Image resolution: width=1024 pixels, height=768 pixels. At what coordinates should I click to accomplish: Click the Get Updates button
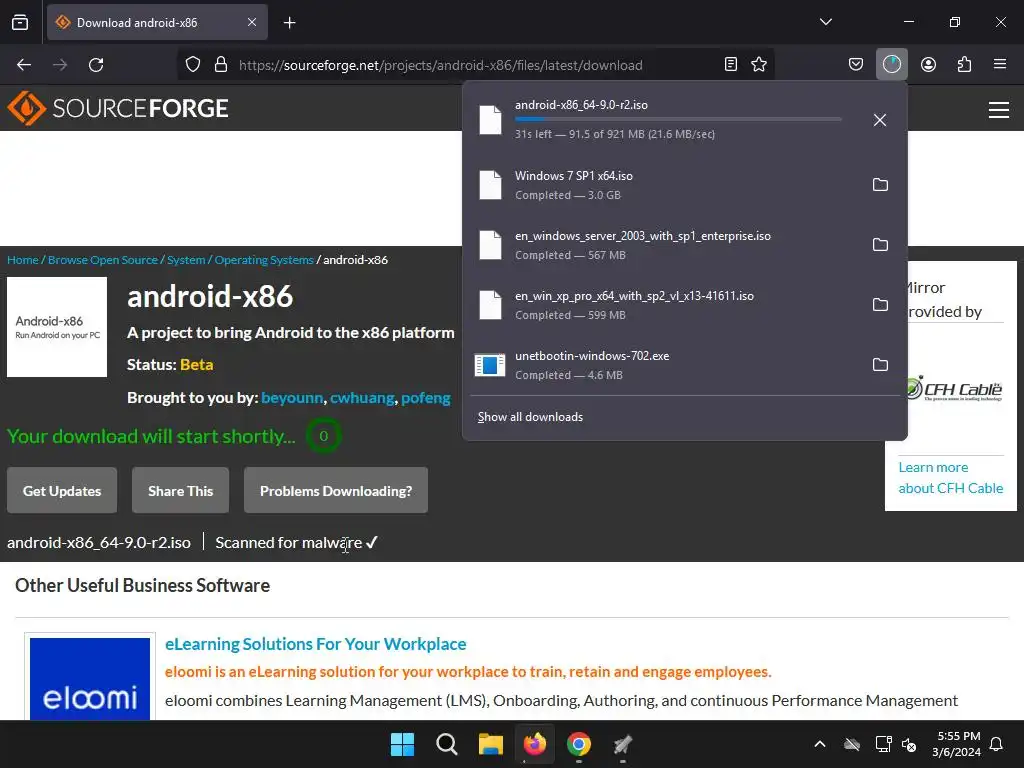point(62,490)
